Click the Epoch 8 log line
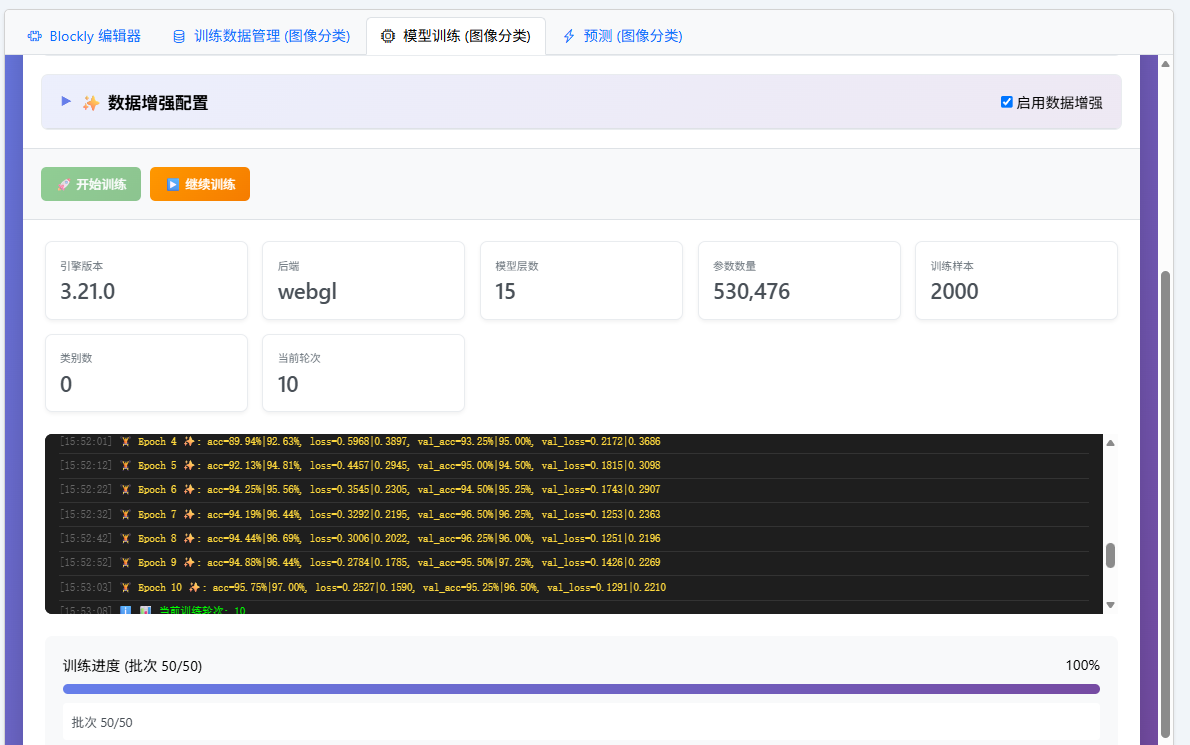 (574, 539)
